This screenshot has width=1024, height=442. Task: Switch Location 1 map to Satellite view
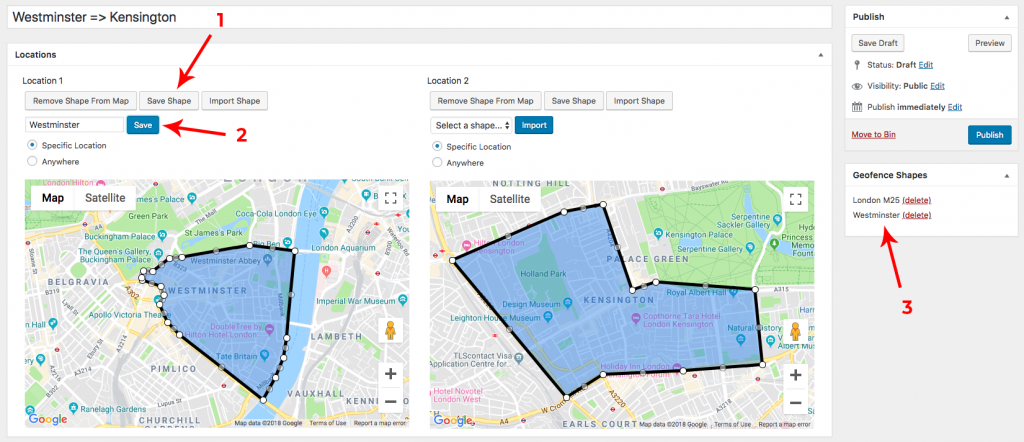[105, 198]
